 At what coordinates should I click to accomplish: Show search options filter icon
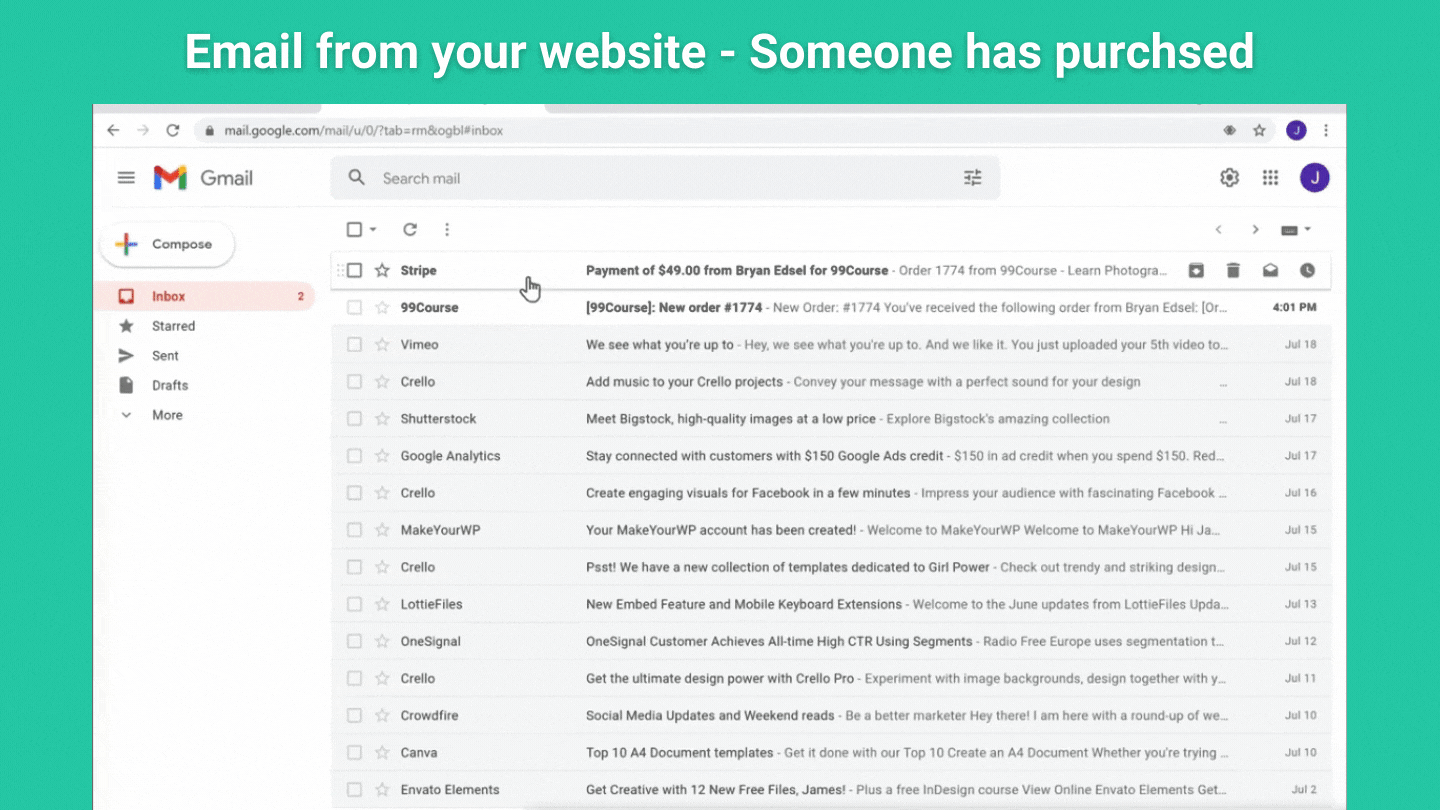click(x=972, y=178)
